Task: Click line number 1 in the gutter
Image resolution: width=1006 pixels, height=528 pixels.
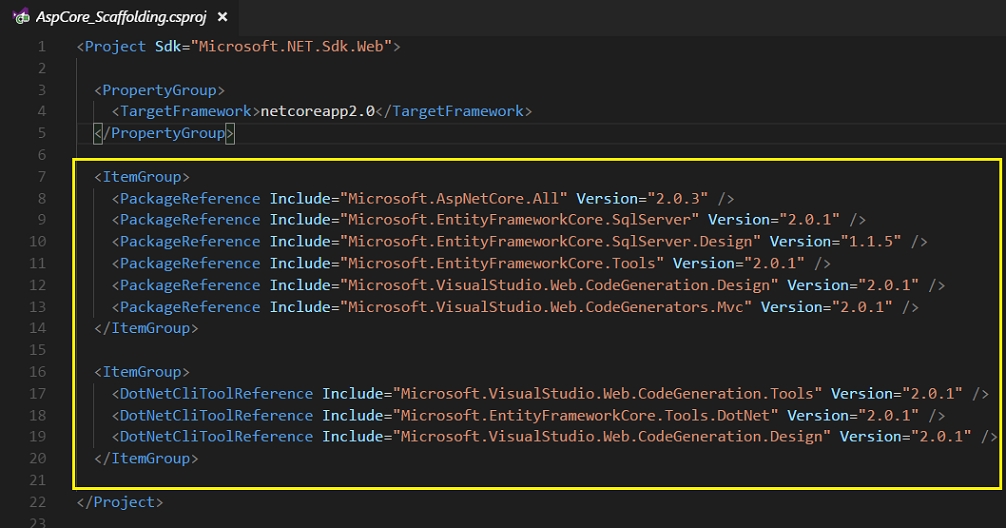Action: pos(41,47)
